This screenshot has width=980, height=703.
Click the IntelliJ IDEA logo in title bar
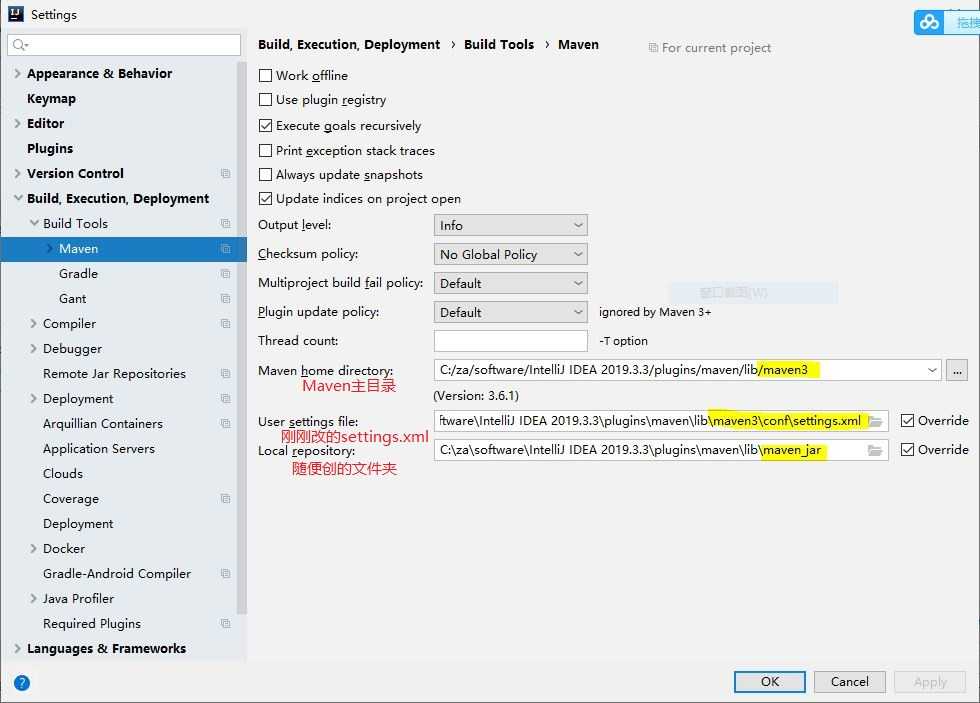16,14
